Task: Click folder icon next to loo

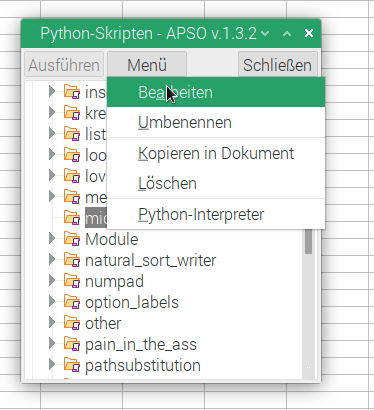Action: tap(72, 155)
